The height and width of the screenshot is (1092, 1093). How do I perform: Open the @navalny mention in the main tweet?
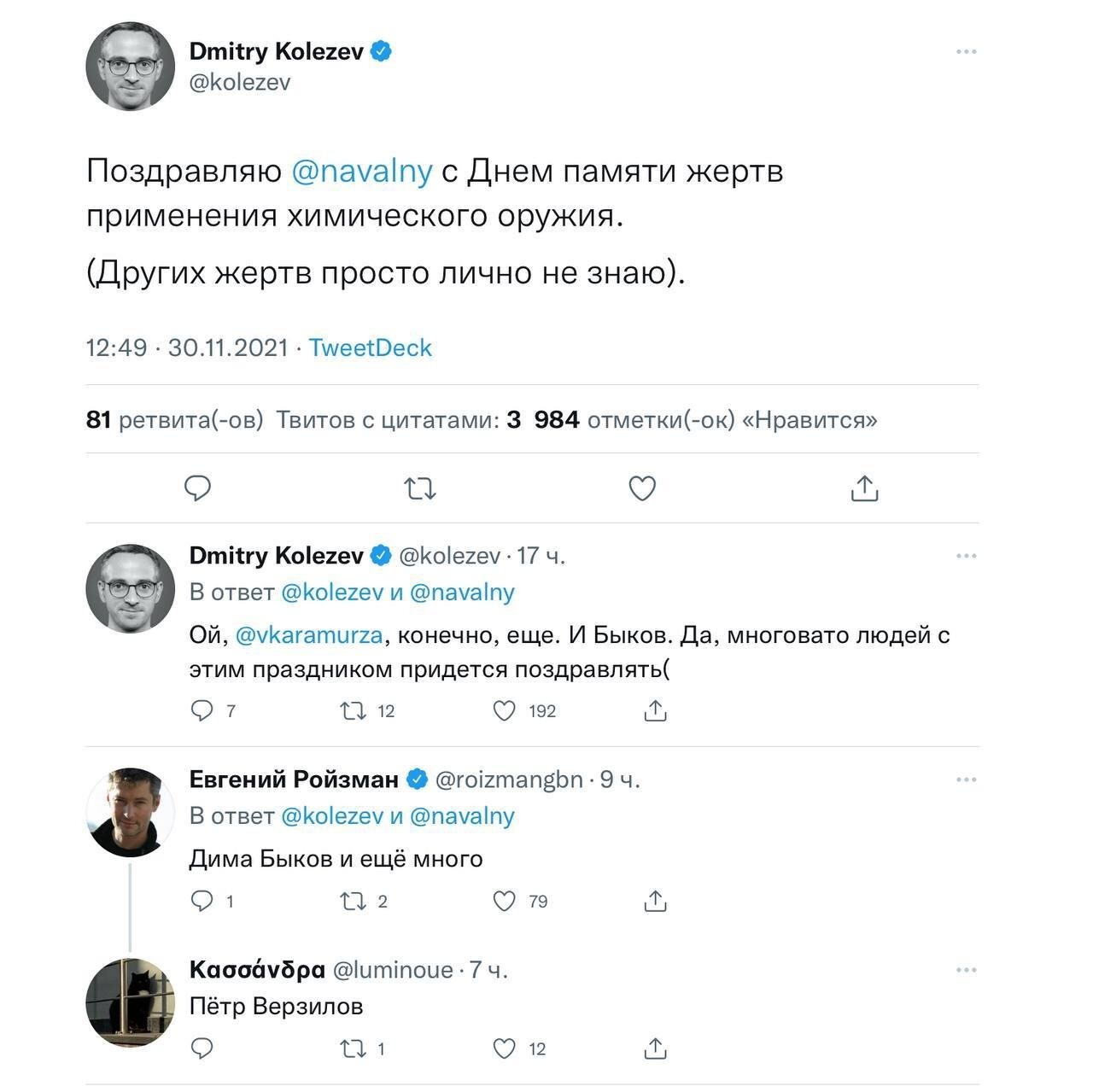362,171
